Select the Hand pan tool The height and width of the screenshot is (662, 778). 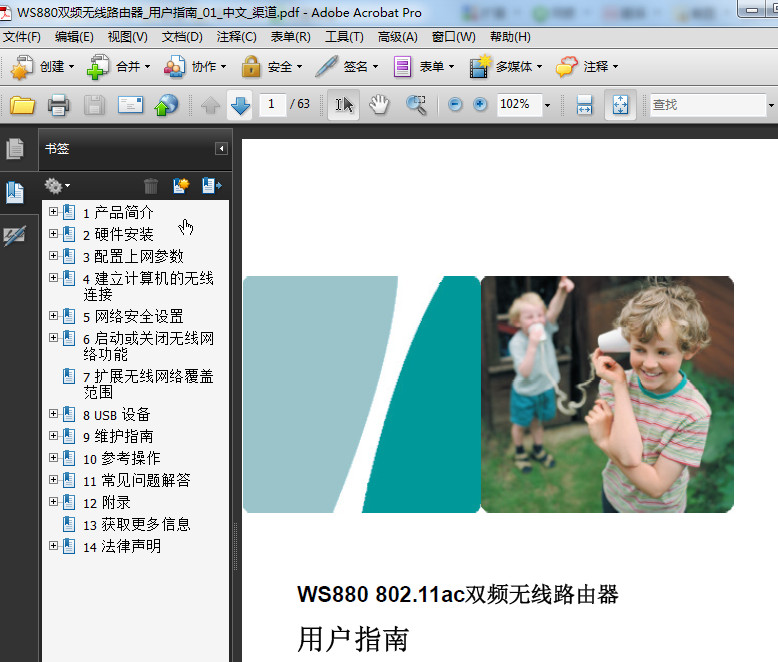(380, 105)
